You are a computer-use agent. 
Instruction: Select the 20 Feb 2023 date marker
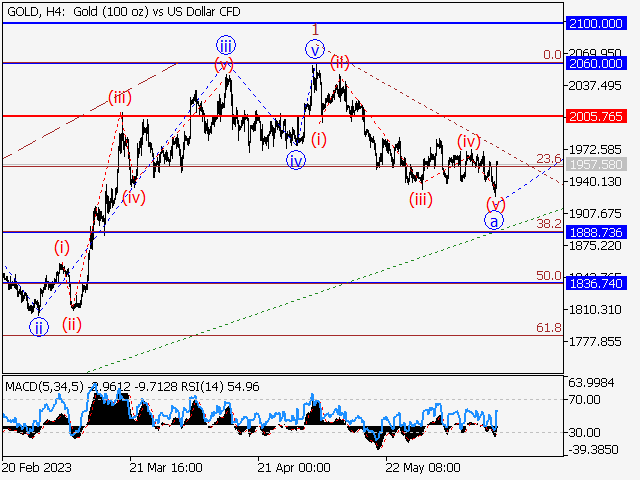(x=38, y=467)
